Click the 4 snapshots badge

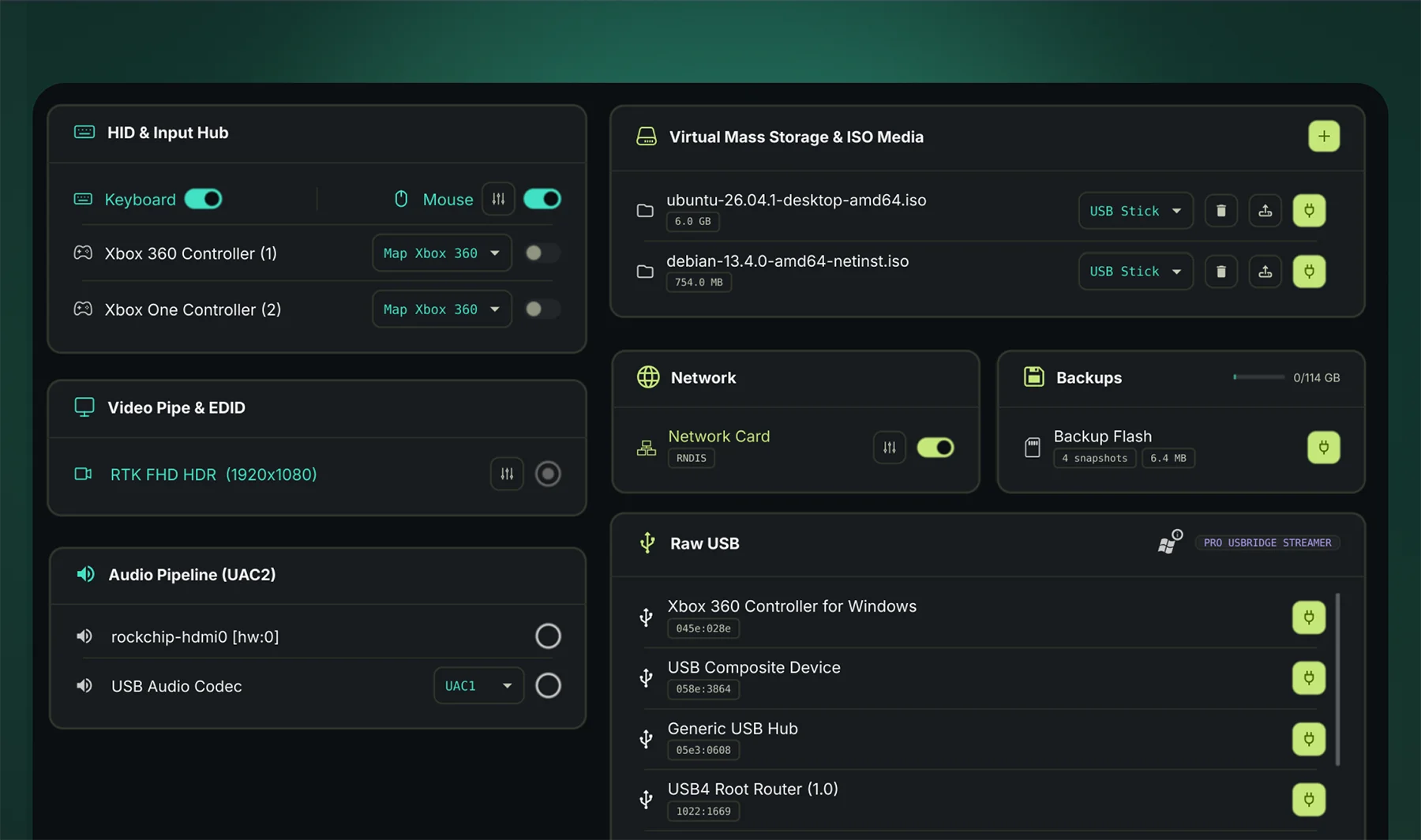tap(1095, 458)
